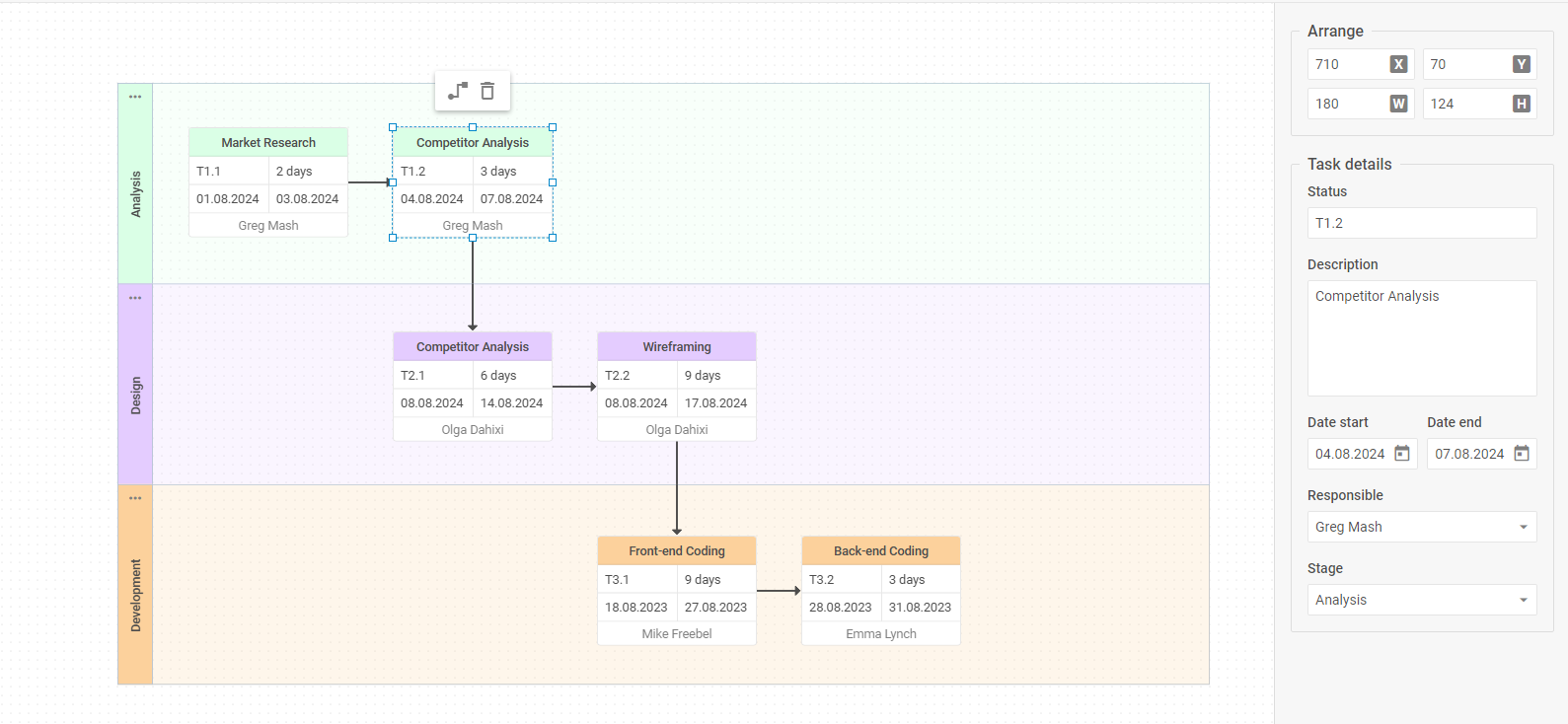Open the Analysis swimlane three-dot menu
Screen dimensions: 1568x724
[x=135, y=97]
